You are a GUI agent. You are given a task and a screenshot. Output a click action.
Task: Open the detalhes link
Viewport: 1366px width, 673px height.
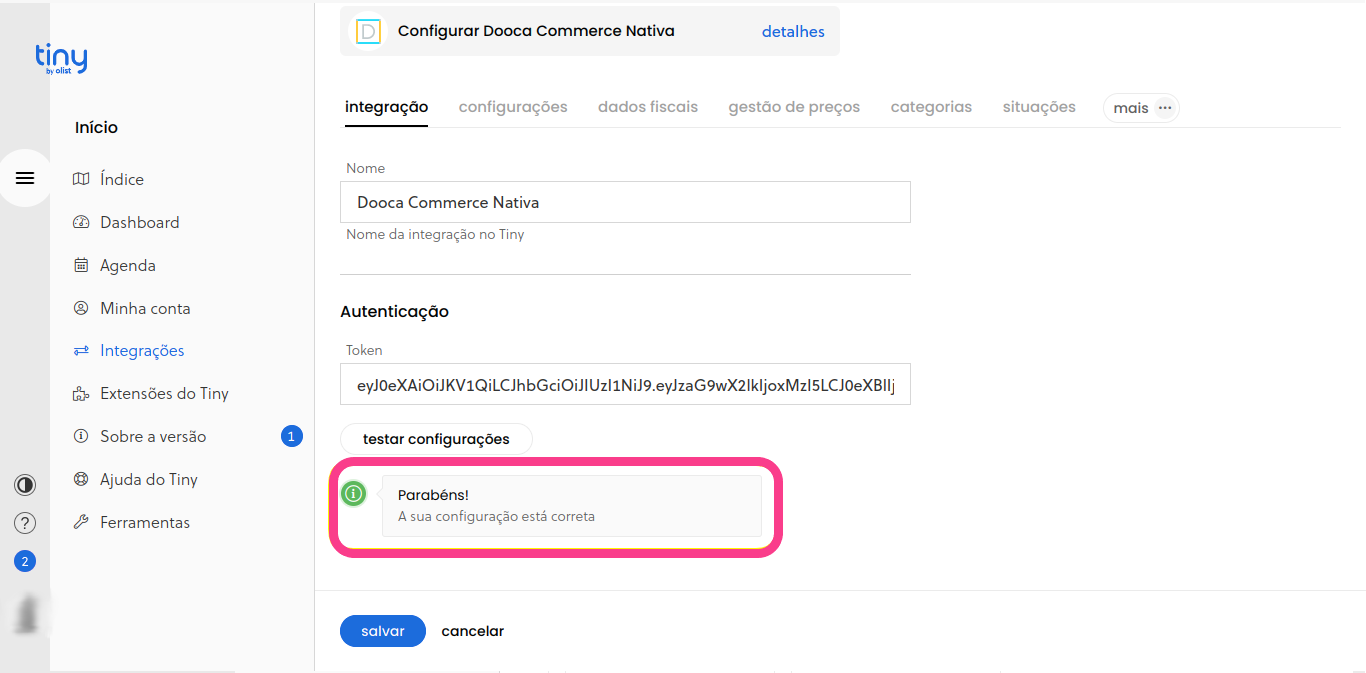coord(793,31)
